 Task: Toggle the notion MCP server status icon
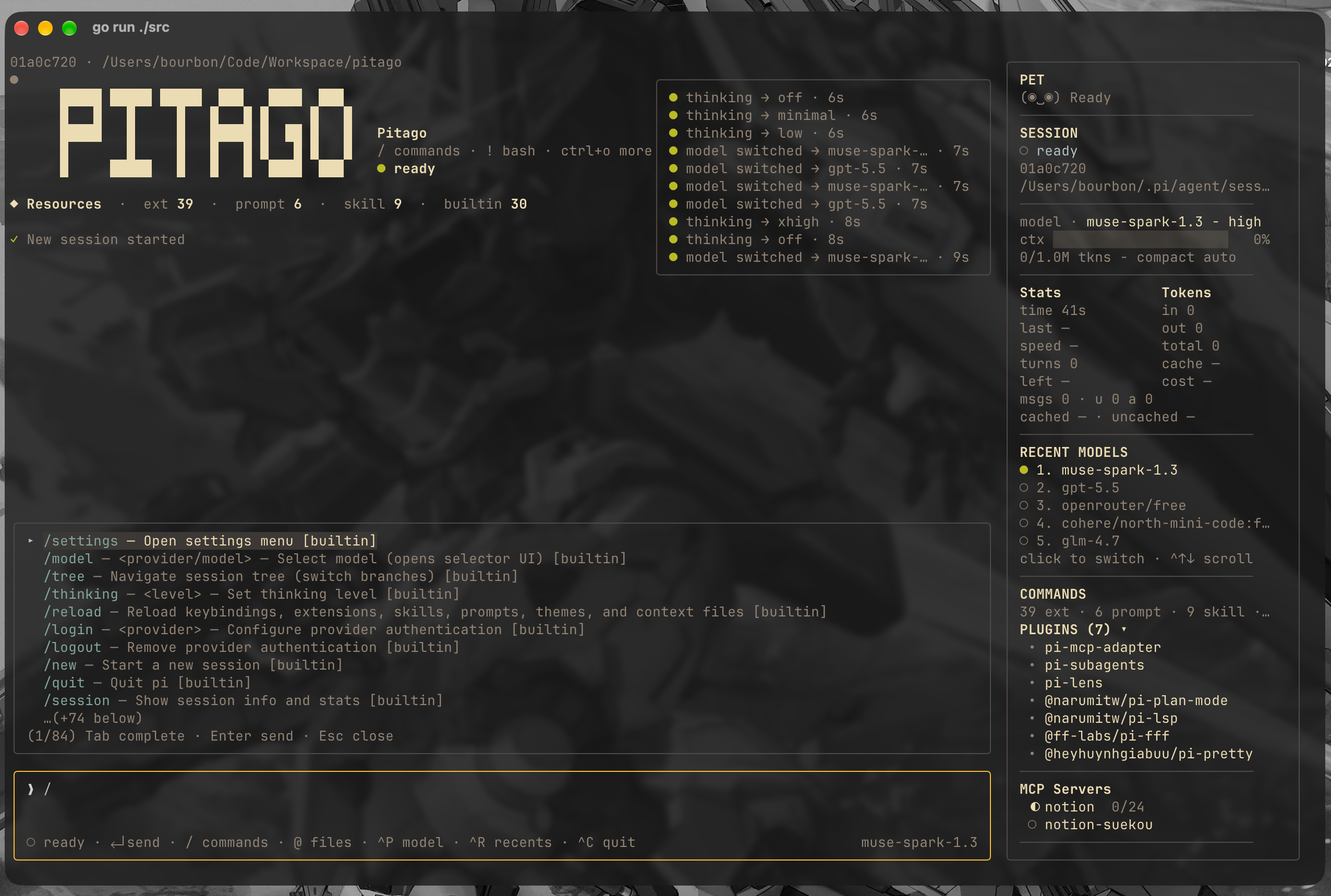point(1035,807)
